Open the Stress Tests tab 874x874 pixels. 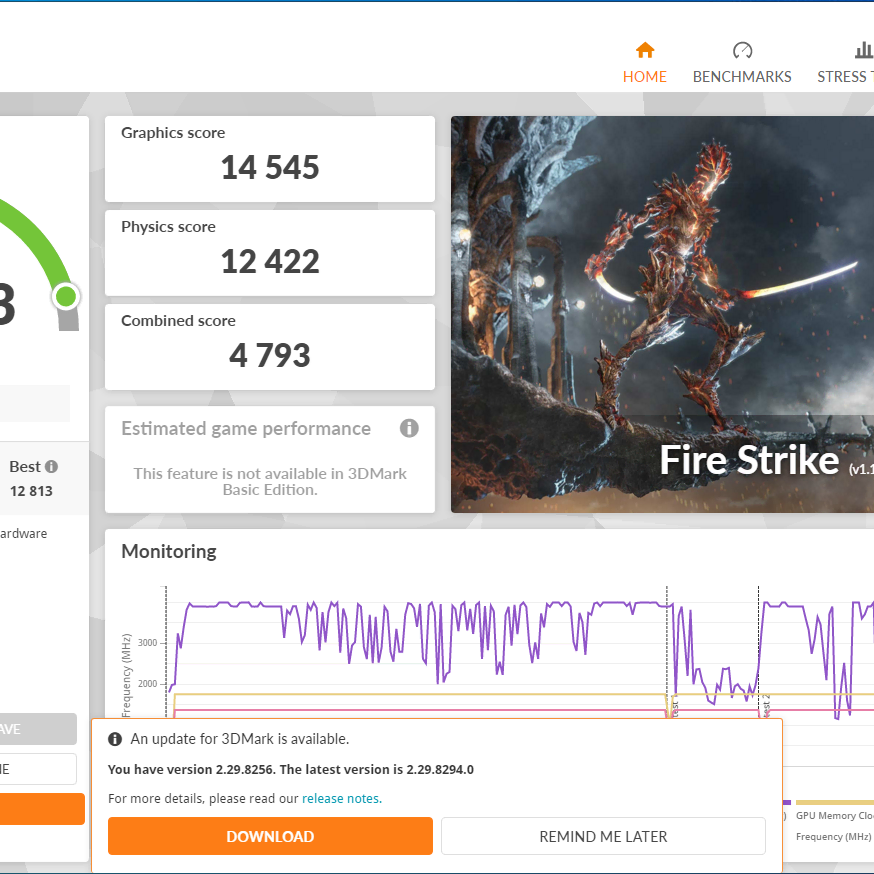[845, 62]
